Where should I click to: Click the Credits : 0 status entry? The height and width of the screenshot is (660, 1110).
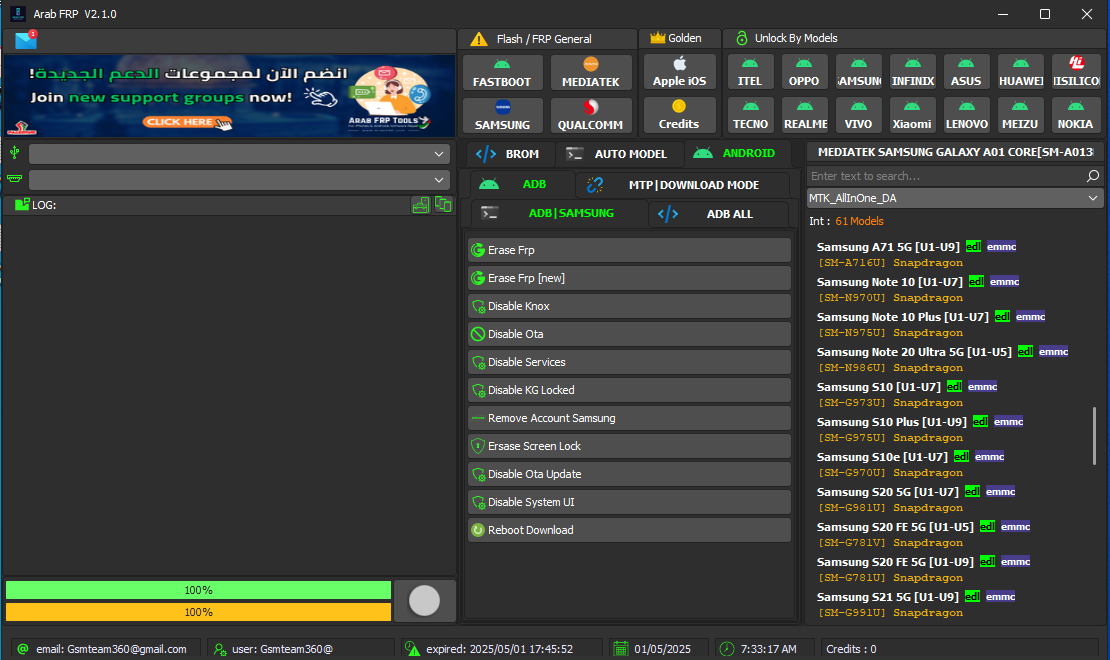(x=851, y=649)
